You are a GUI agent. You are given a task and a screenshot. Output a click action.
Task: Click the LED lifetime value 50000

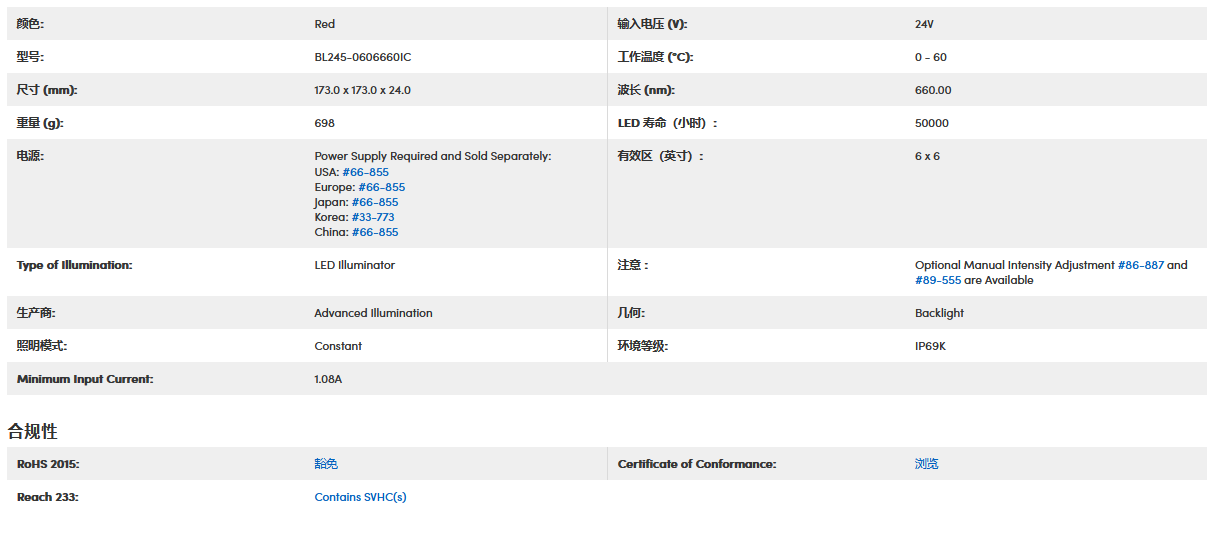click(x=931, y=123)
